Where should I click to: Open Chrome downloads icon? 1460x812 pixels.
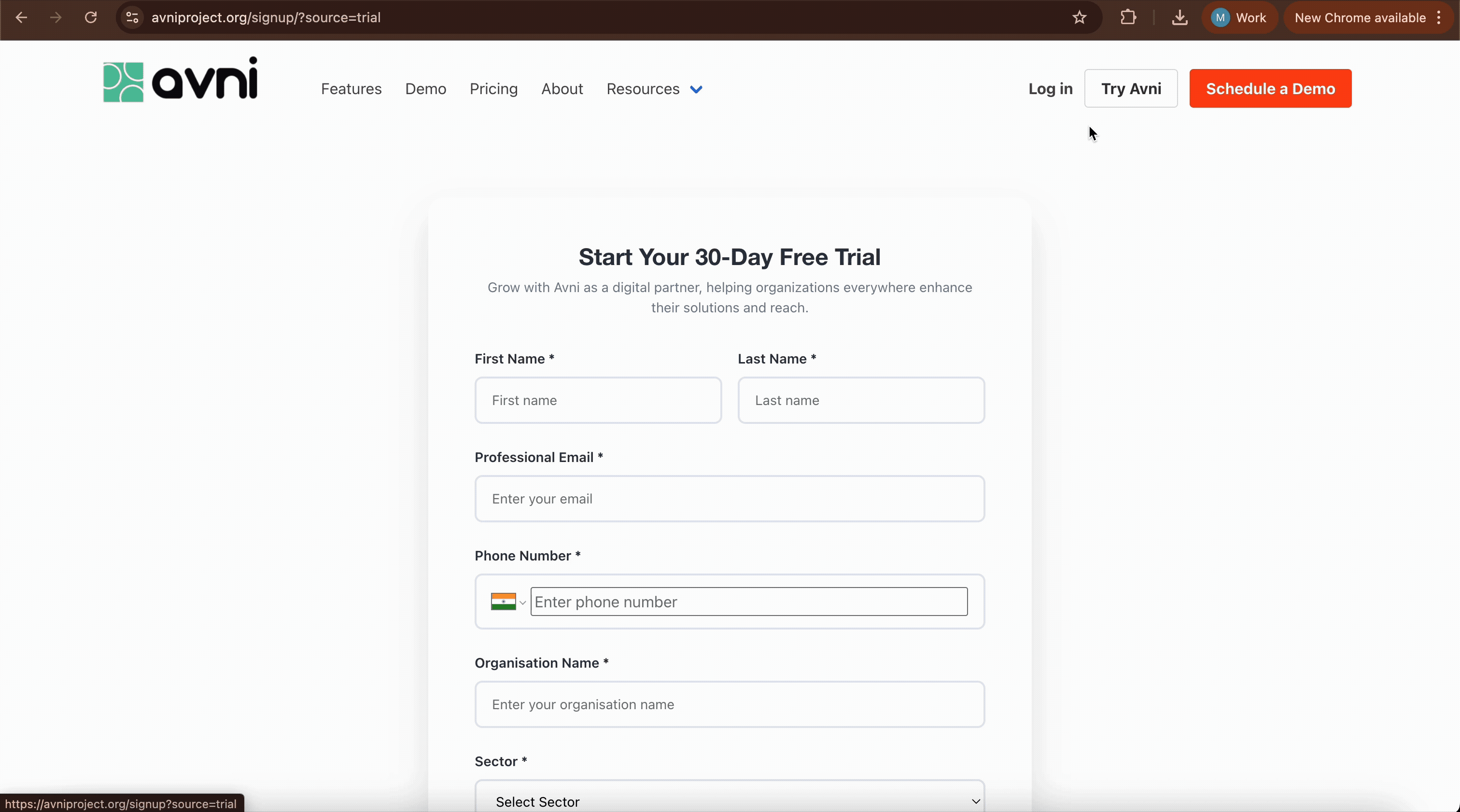pyautogui.click(x=1179, y=17)
